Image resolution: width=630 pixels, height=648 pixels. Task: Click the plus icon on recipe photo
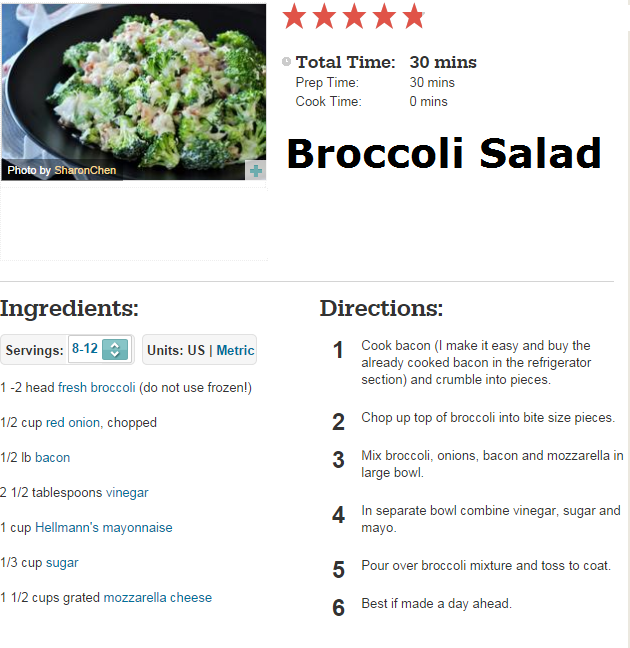pyautogui.click(x=255, y=171)
